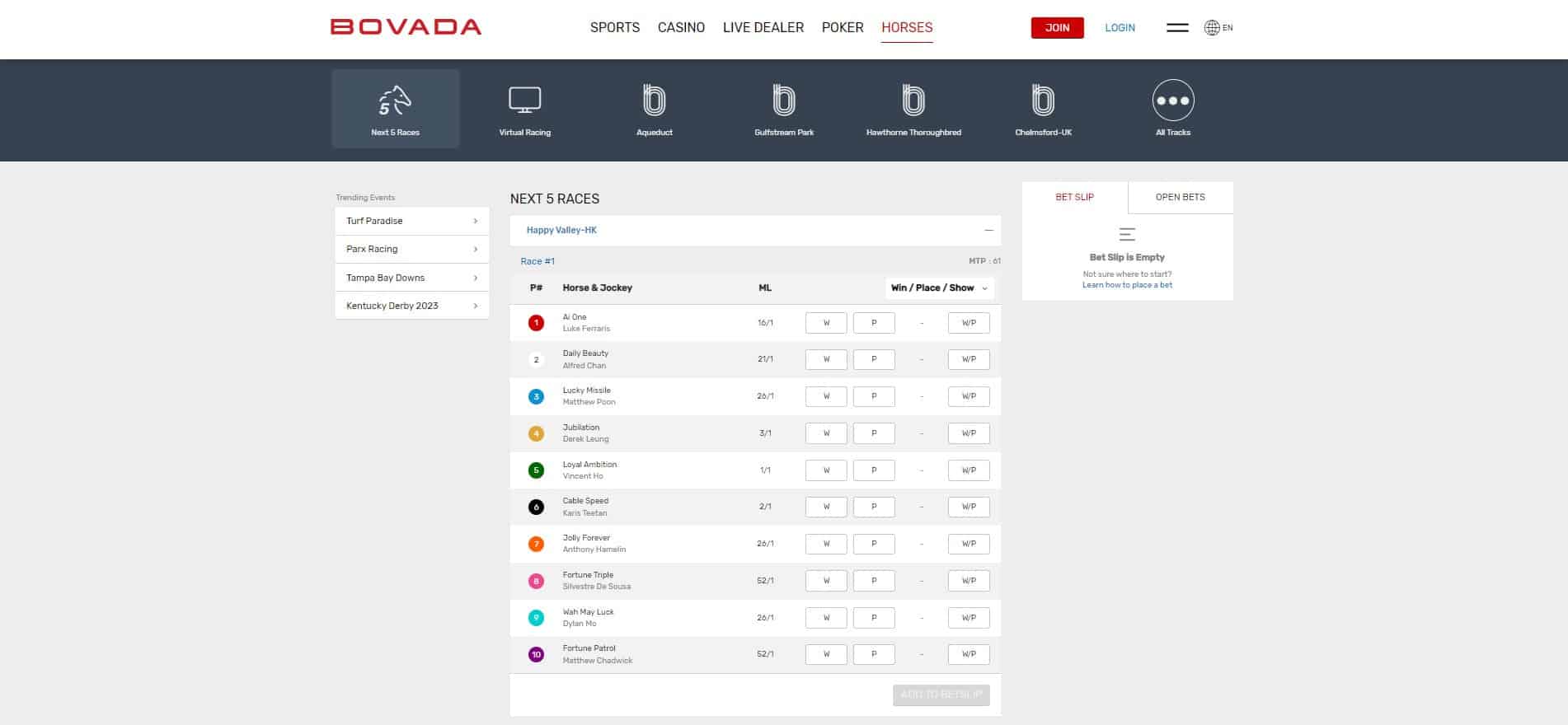The image size is (1568, 725).
Task: Click orange post number 7 badge
Action: click(536, 544)
